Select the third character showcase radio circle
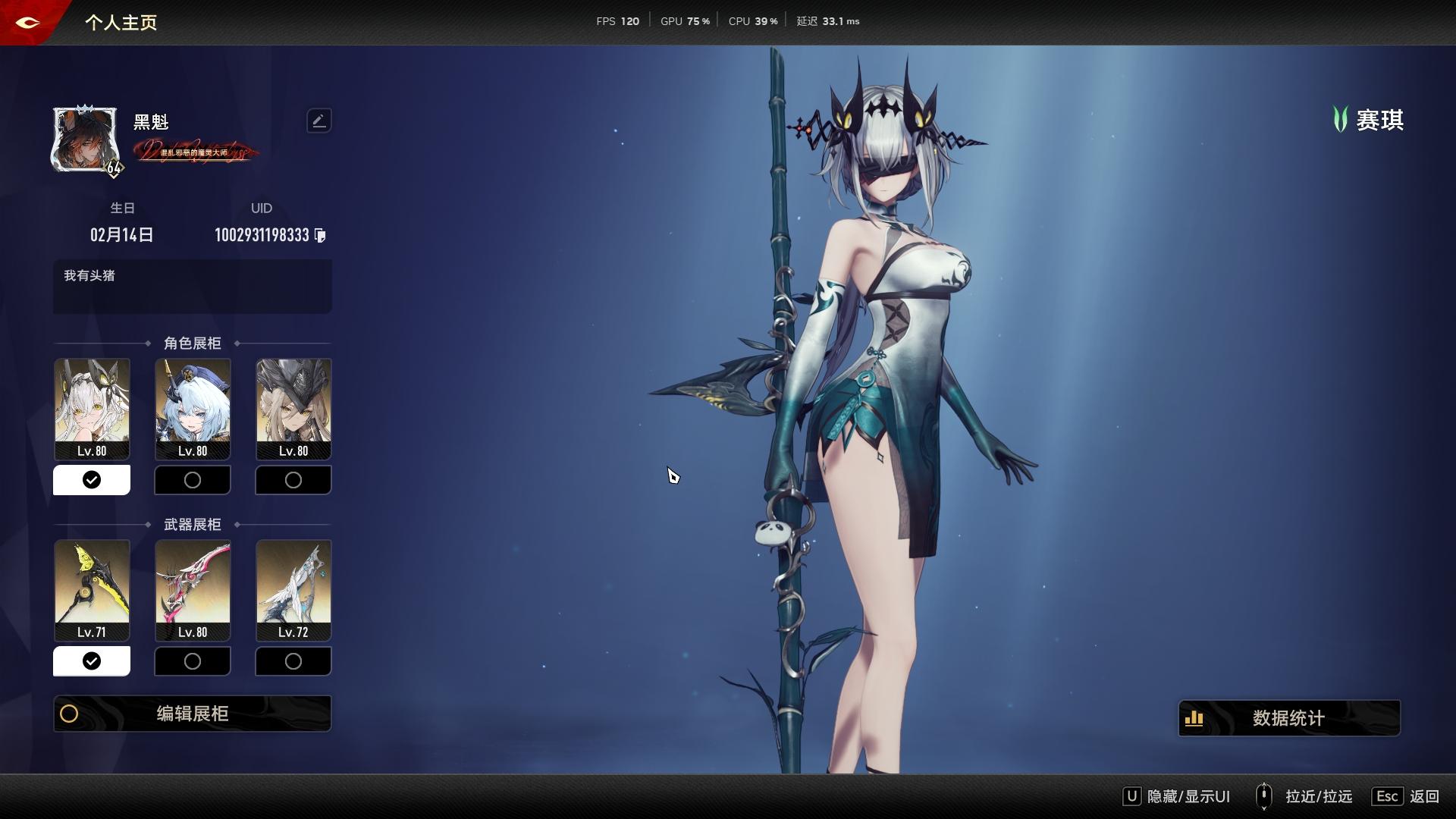This screenshot has height=819, width=1456. coord(293,480)
